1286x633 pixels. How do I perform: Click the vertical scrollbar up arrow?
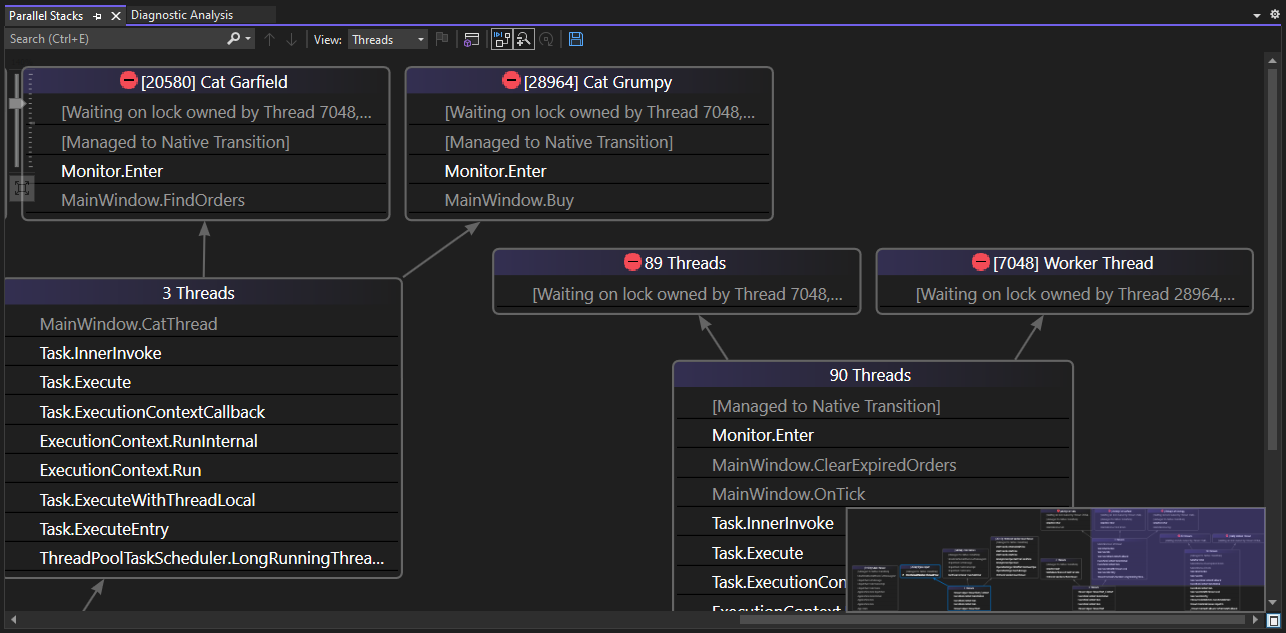click(1273, 62)
